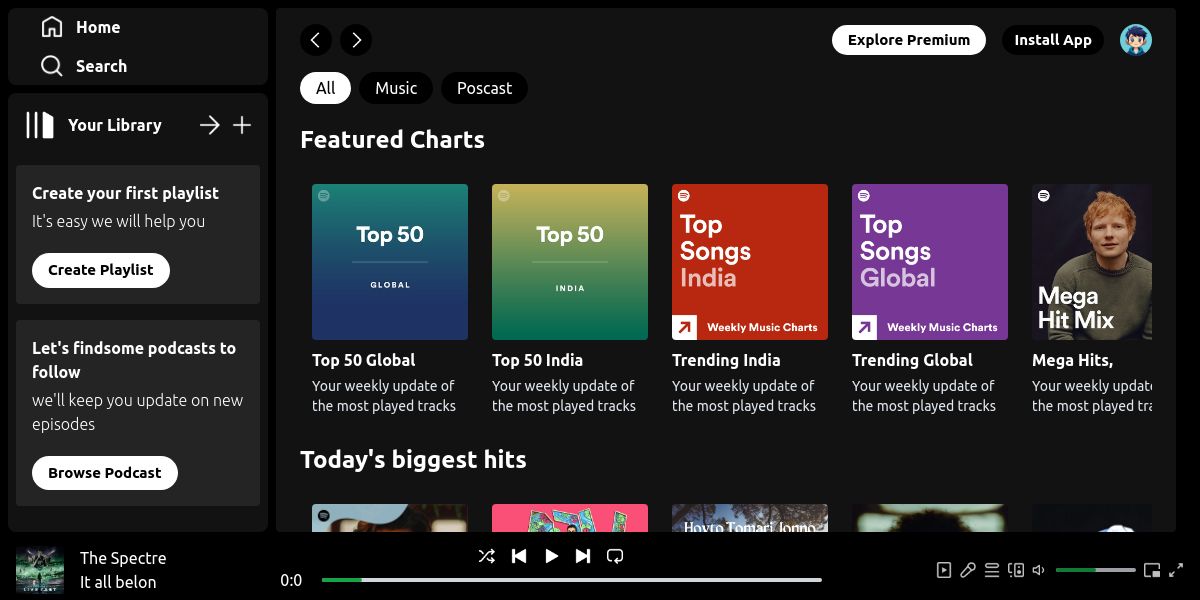Click Today's biggest hits heading
The width and height of the screenshot is (1200, 600).
tap(413, 460)
